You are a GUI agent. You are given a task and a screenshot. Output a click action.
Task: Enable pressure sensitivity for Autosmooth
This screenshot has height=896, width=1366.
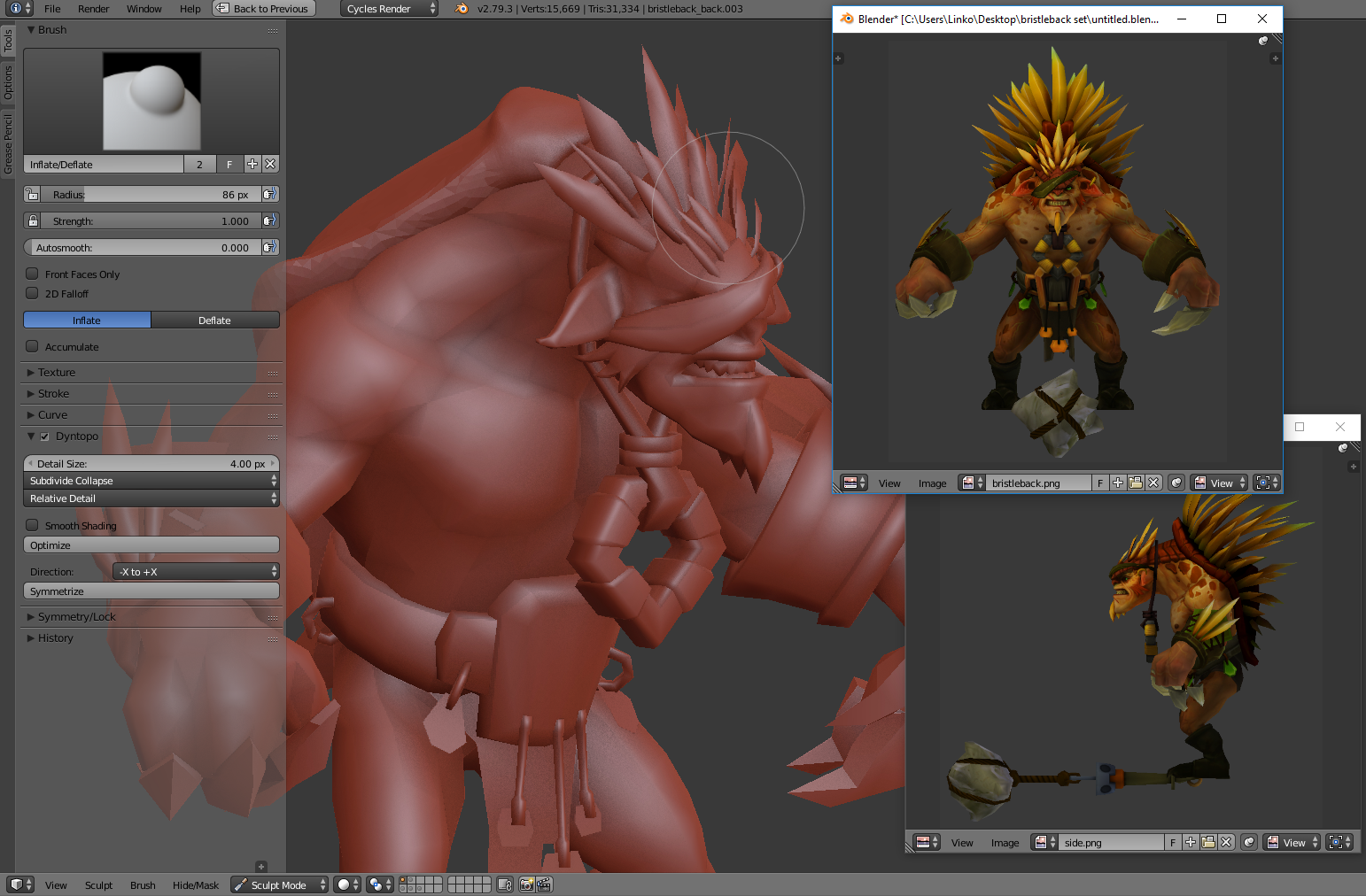270,247
